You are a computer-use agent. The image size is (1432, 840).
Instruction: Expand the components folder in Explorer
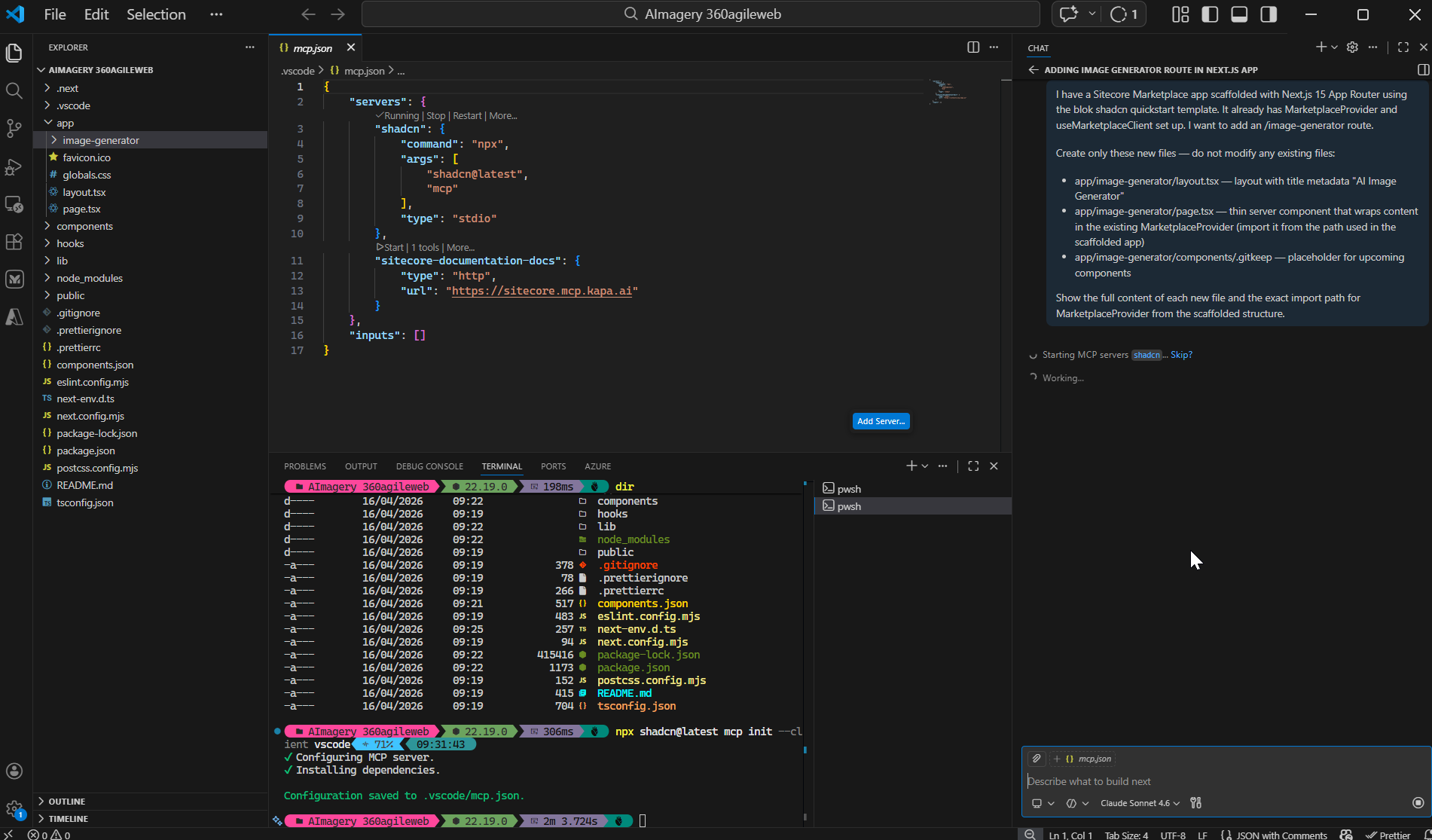pyautogui.click(x=84, y=226)
